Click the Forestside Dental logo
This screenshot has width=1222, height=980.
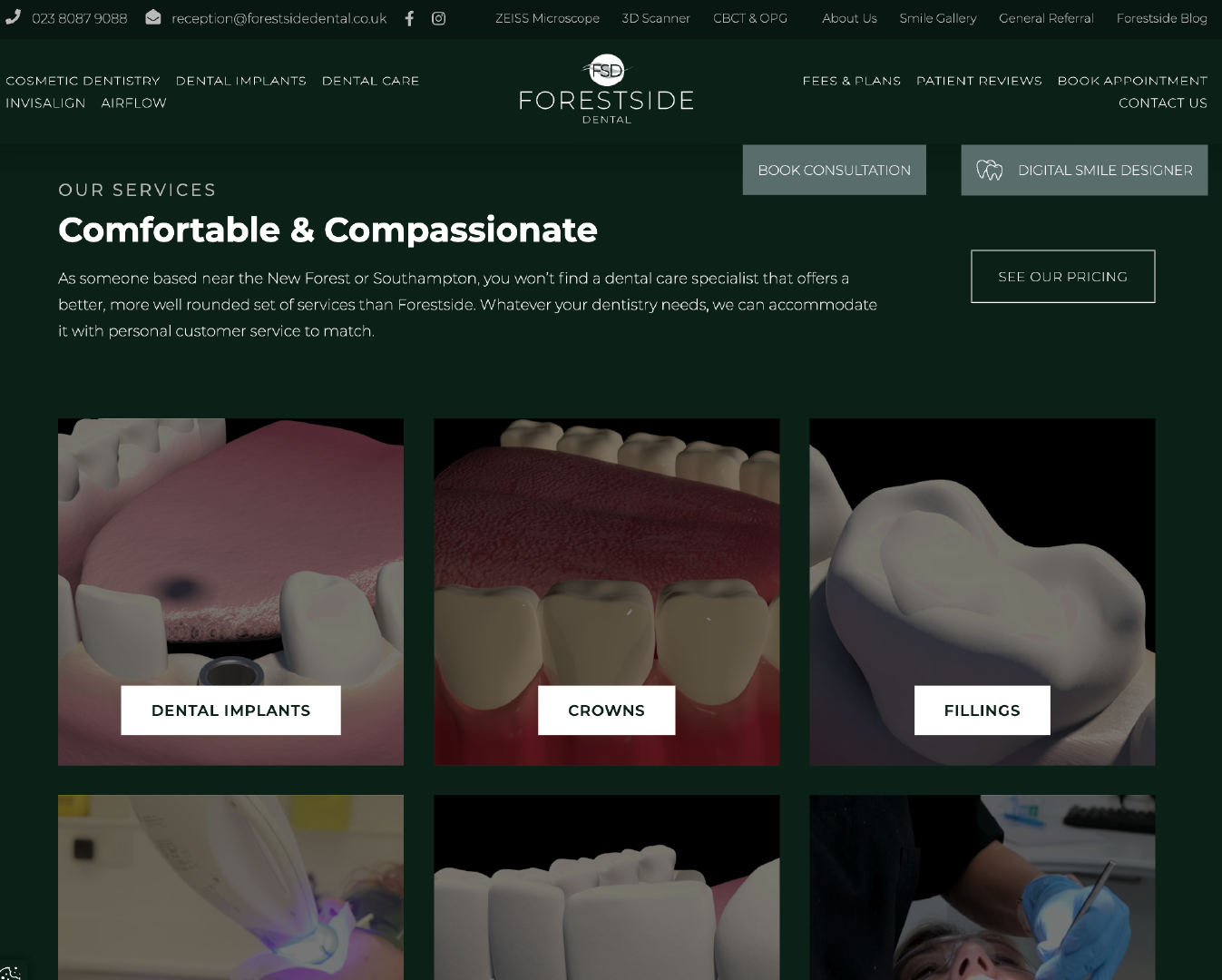coord(606,90)
